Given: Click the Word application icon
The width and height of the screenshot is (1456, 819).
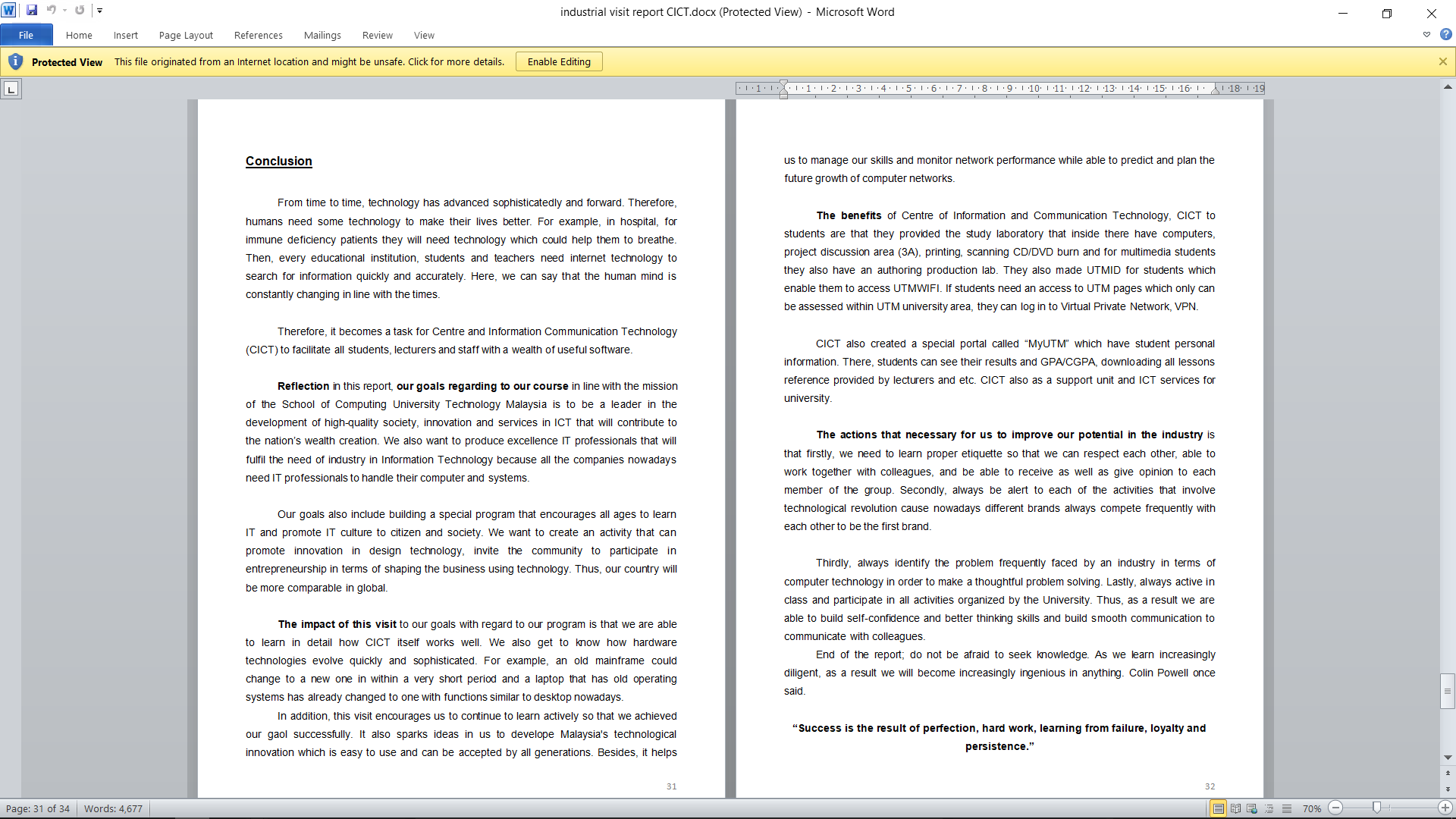Looking at the screenshot, I should coord(9,11).
